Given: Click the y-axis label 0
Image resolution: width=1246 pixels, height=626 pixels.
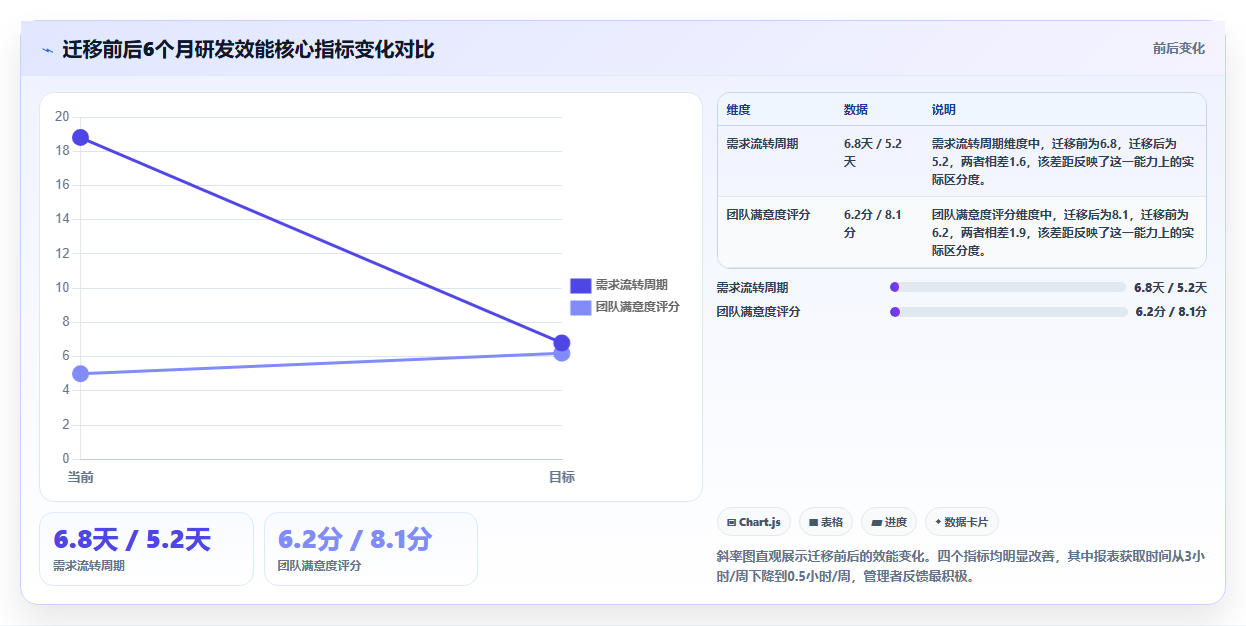Looking at the screenshot, I should click(66, 459).
